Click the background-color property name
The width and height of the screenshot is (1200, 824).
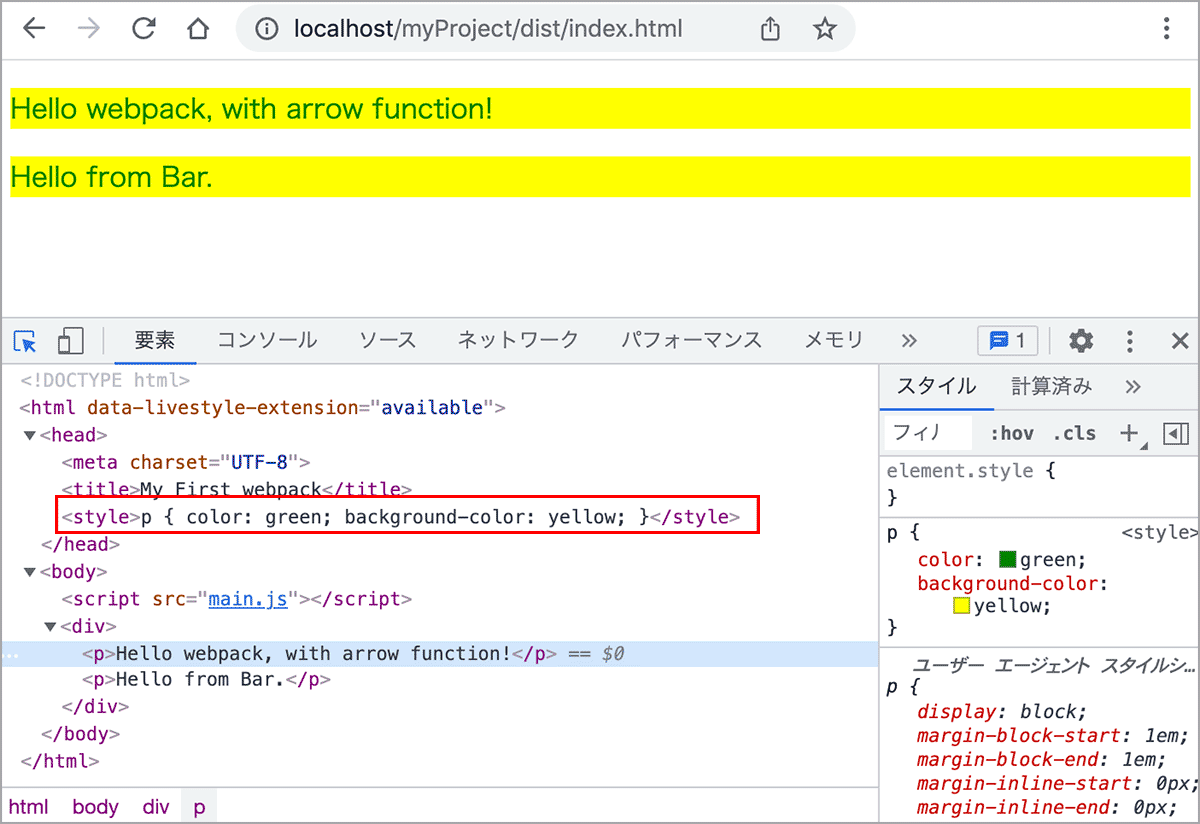click(x=1010, y=583)
